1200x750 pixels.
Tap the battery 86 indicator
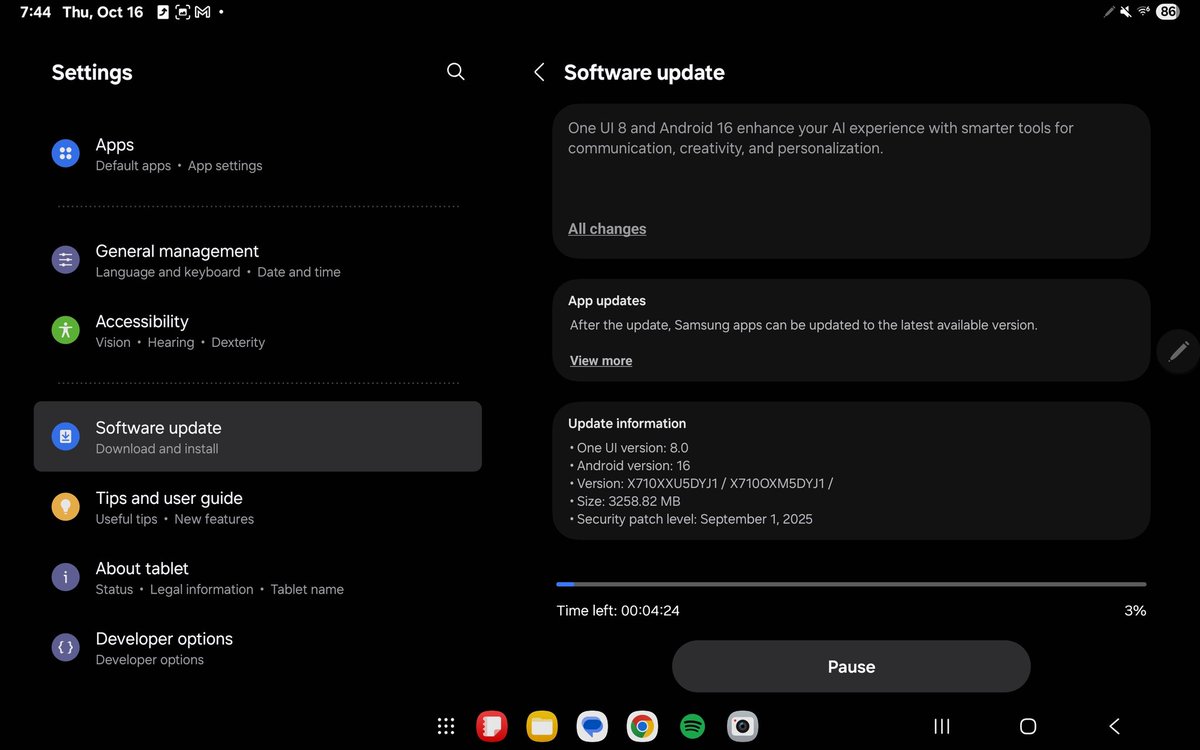click(1168, 12)
